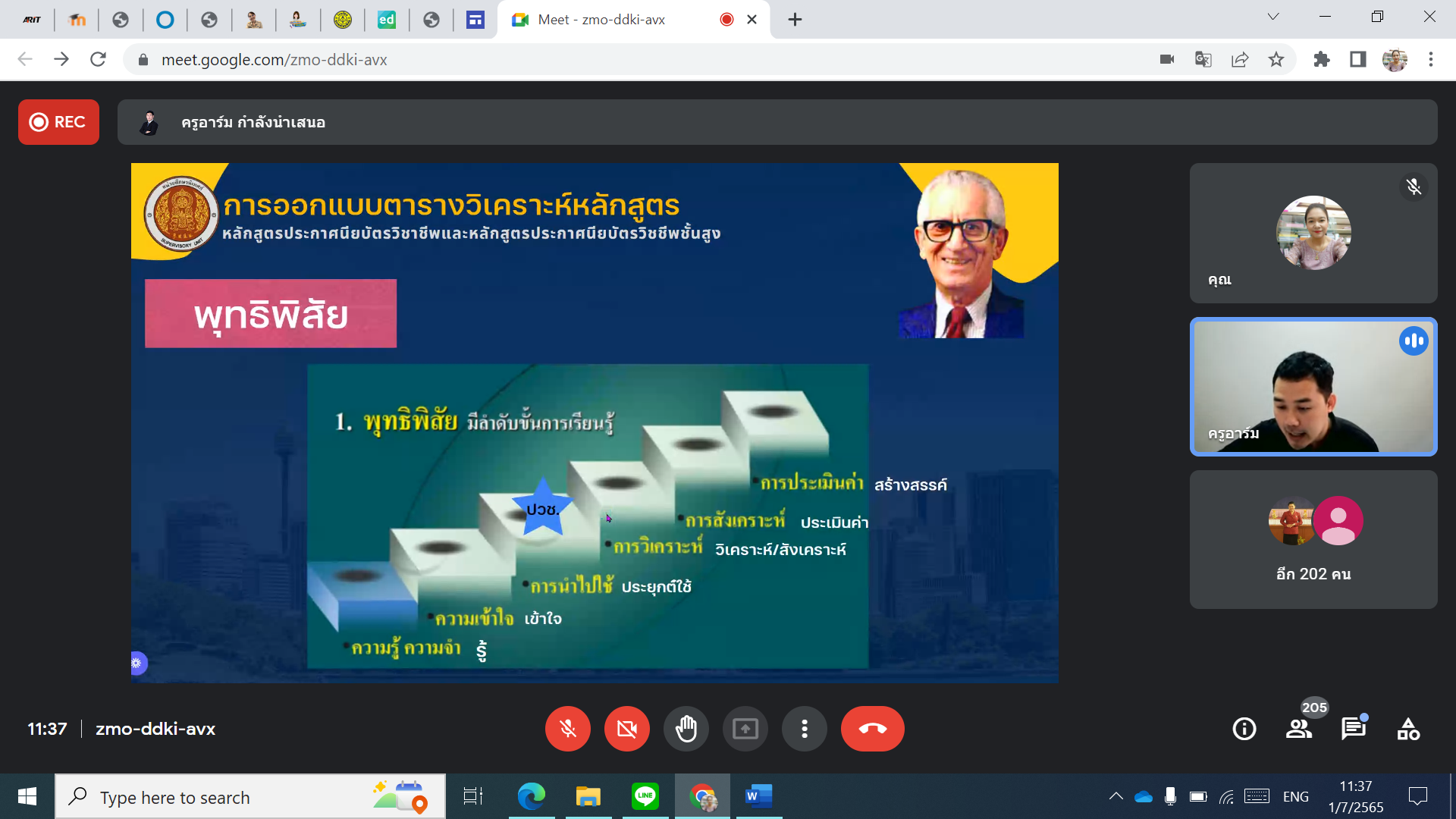Click the touch keyboard tray icon

coord(1257,796)
